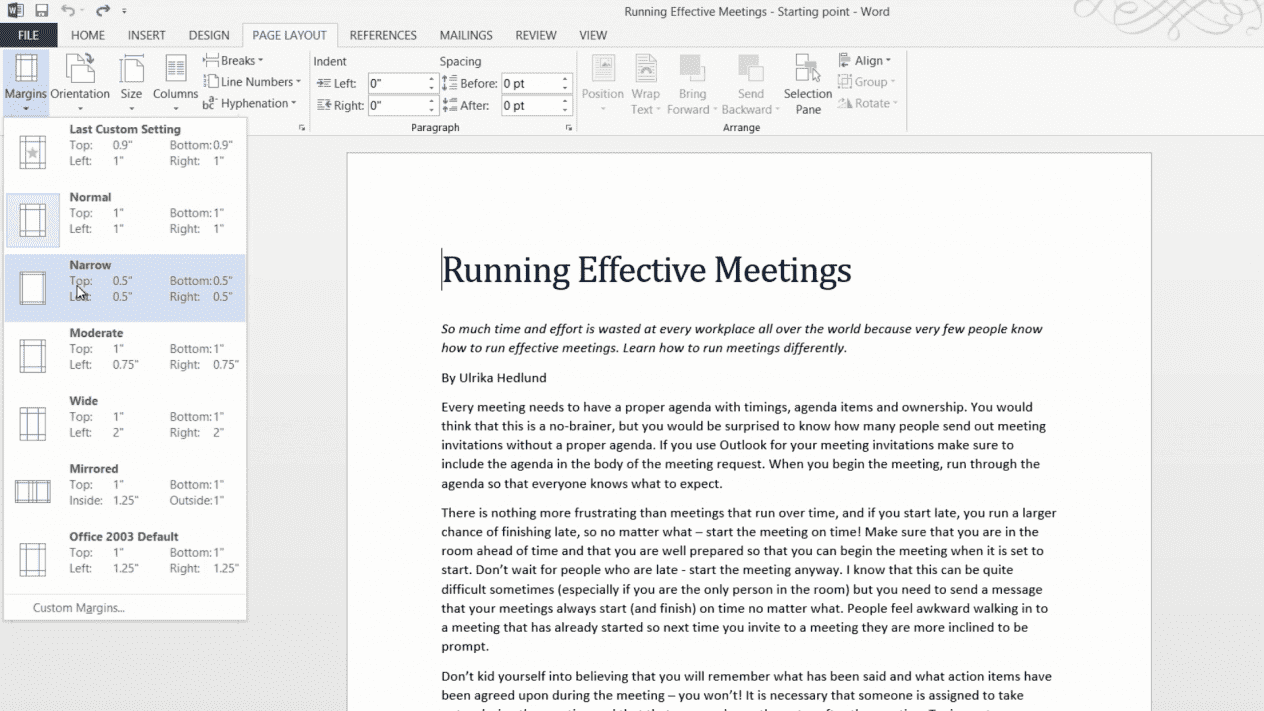Save the document from Quick Access Toolbar
This screenshot has width=1264, height=711.
point(42,11)
